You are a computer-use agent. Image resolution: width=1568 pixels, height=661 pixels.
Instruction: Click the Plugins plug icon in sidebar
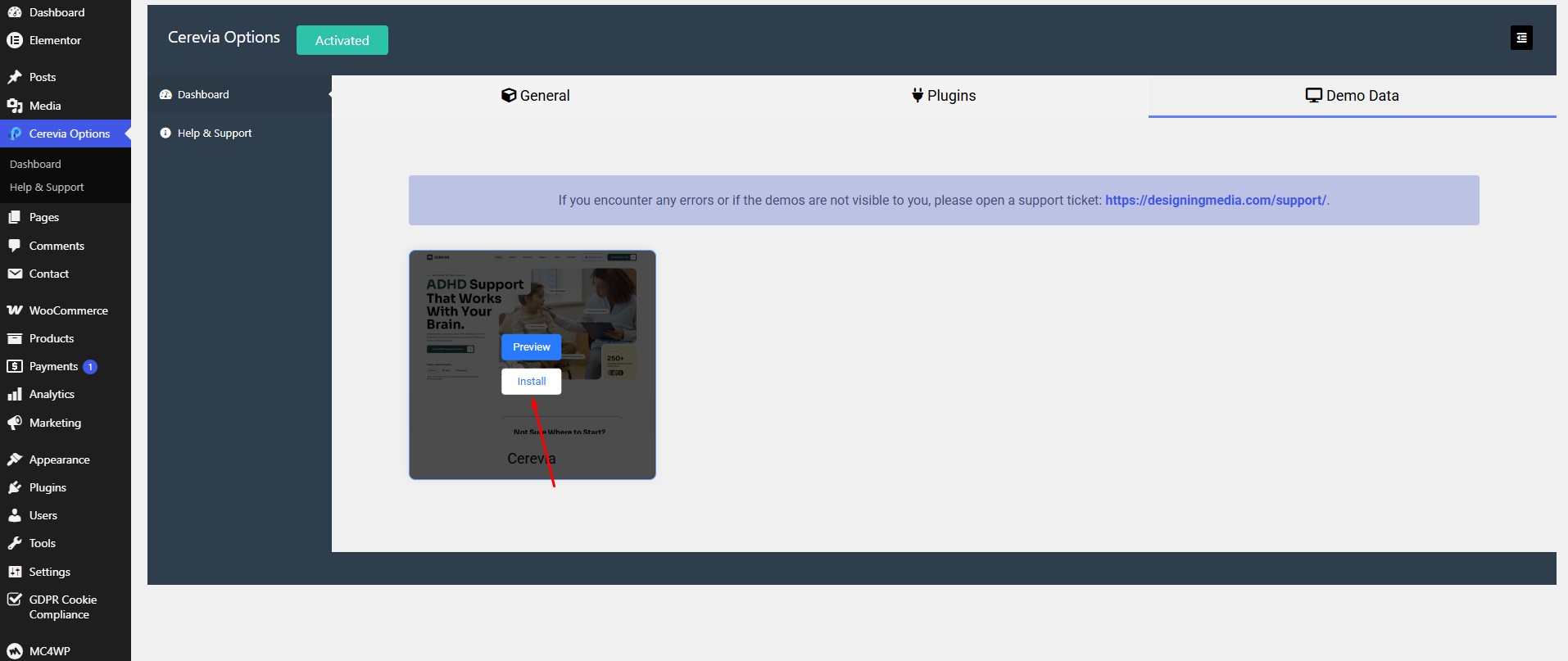pyautogui.click(x=15, y=487)
